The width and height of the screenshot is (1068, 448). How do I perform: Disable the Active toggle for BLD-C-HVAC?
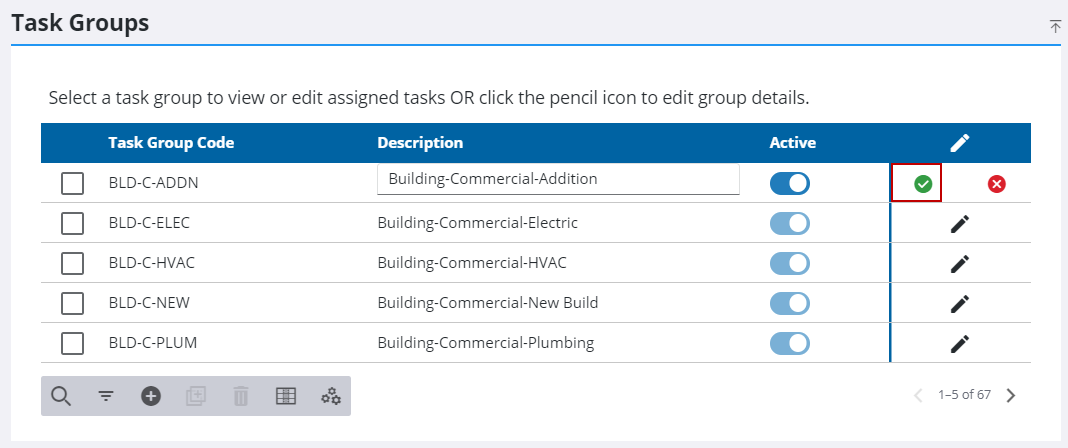pos(790,263)
